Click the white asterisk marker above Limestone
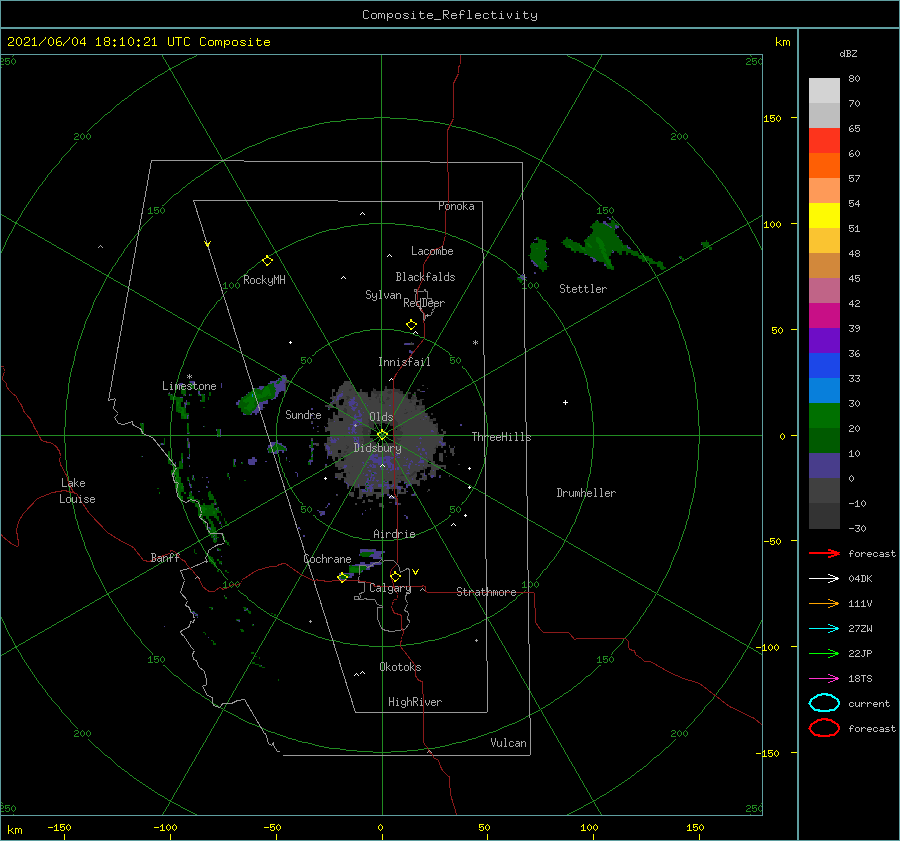The width and height of the screenshot is (900, 841). point(189,377)
